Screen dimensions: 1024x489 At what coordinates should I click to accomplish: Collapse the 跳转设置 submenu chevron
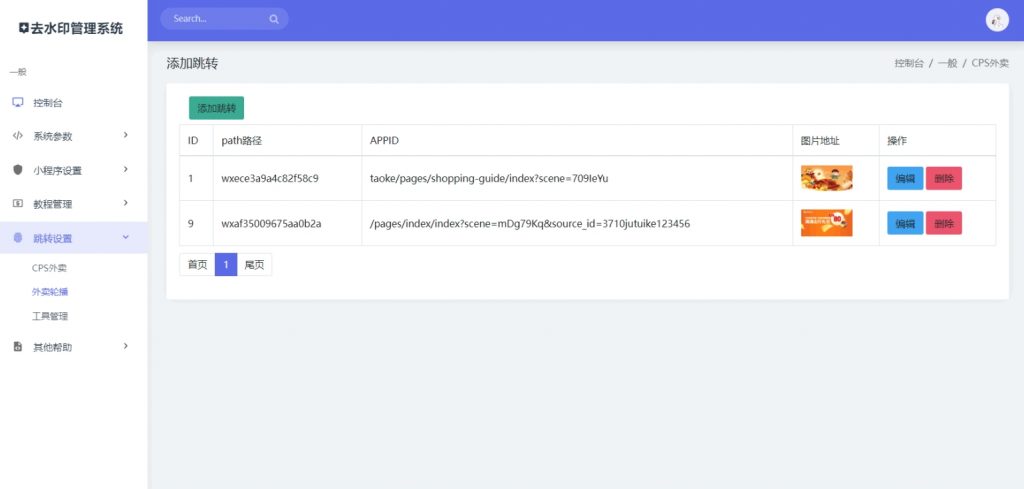(126, 237)
